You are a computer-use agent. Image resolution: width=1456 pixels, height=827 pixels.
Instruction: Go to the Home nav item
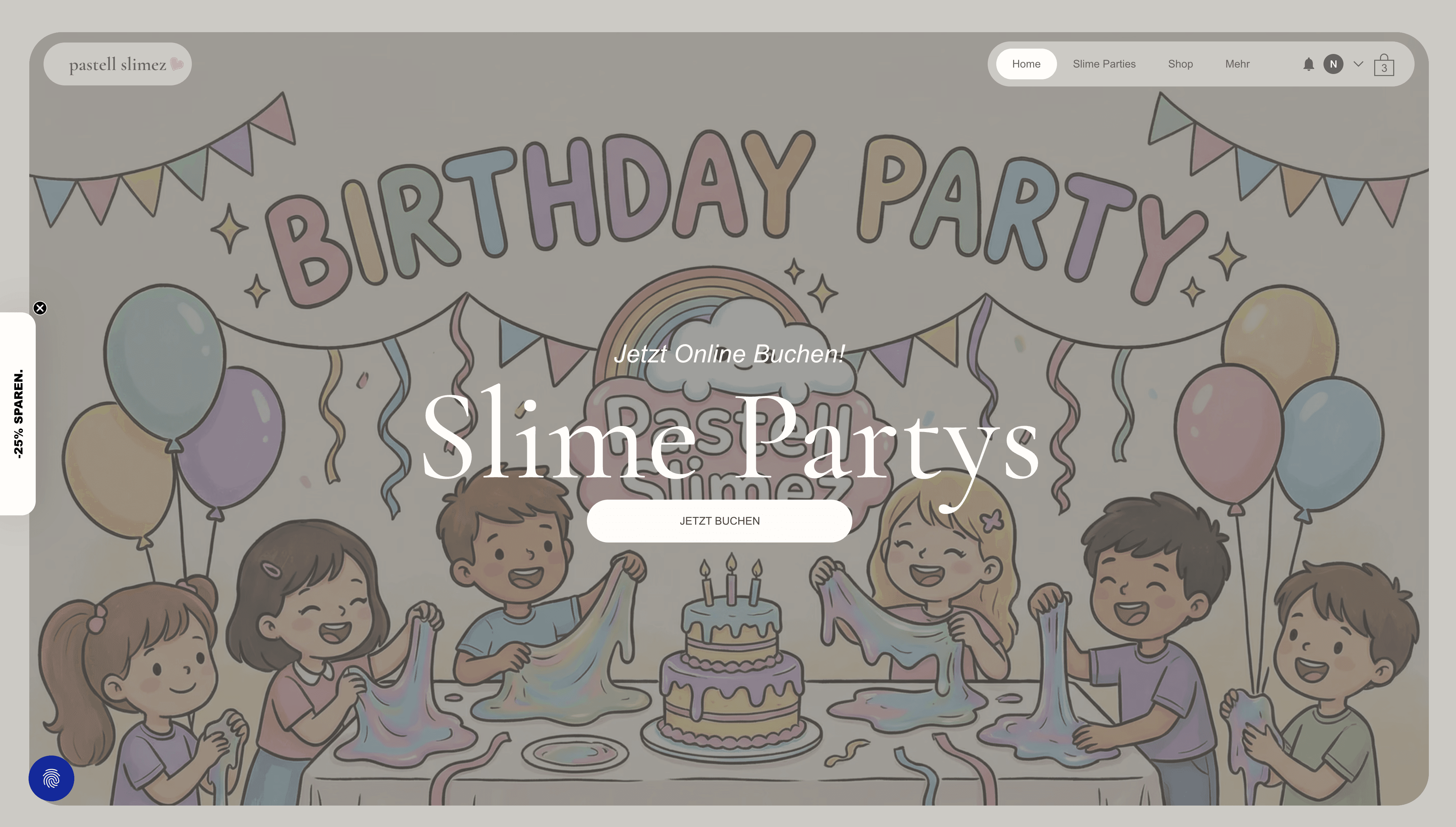point(1026,64)
